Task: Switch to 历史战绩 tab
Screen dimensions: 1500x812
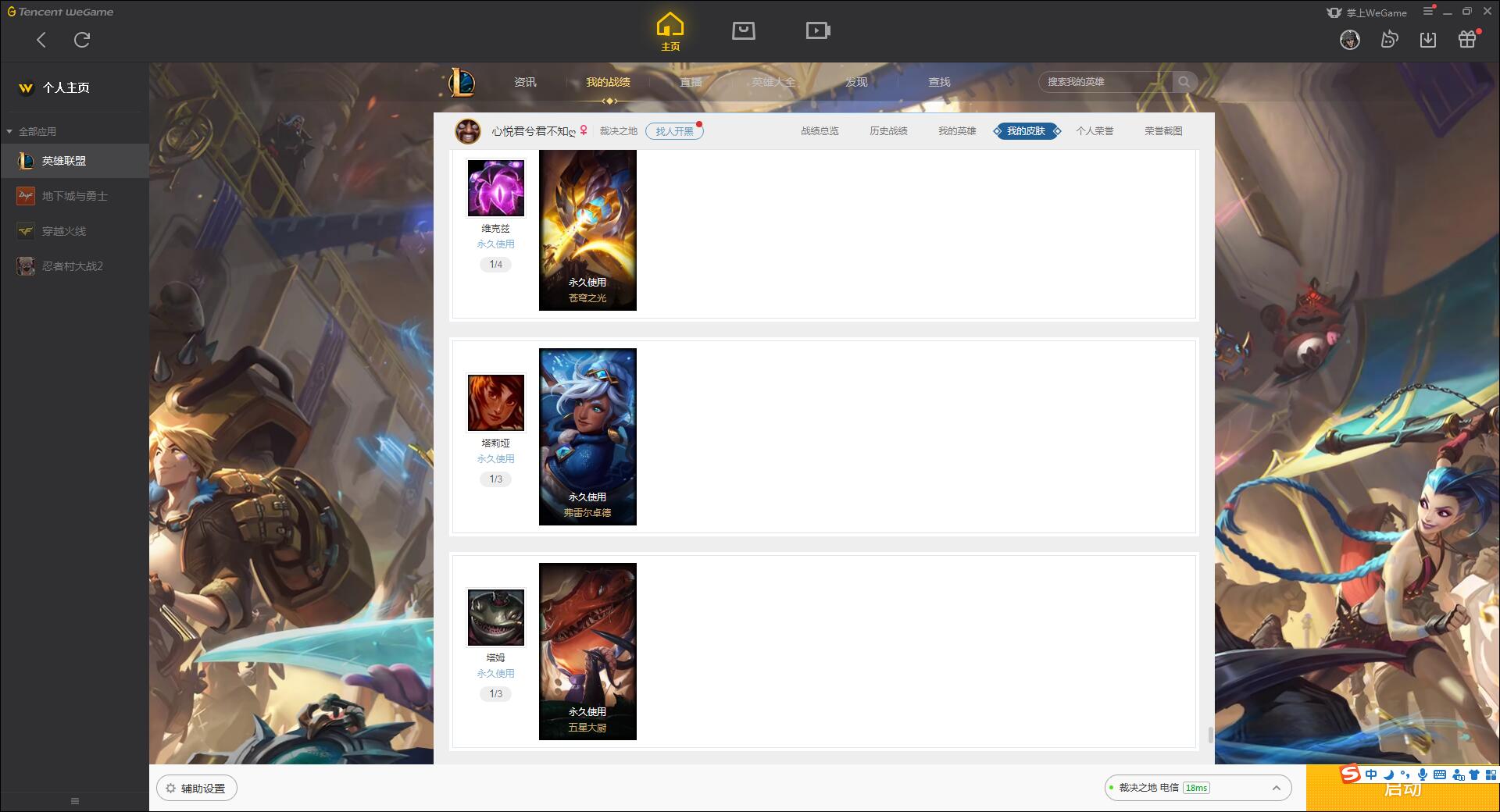Action: 888,131
